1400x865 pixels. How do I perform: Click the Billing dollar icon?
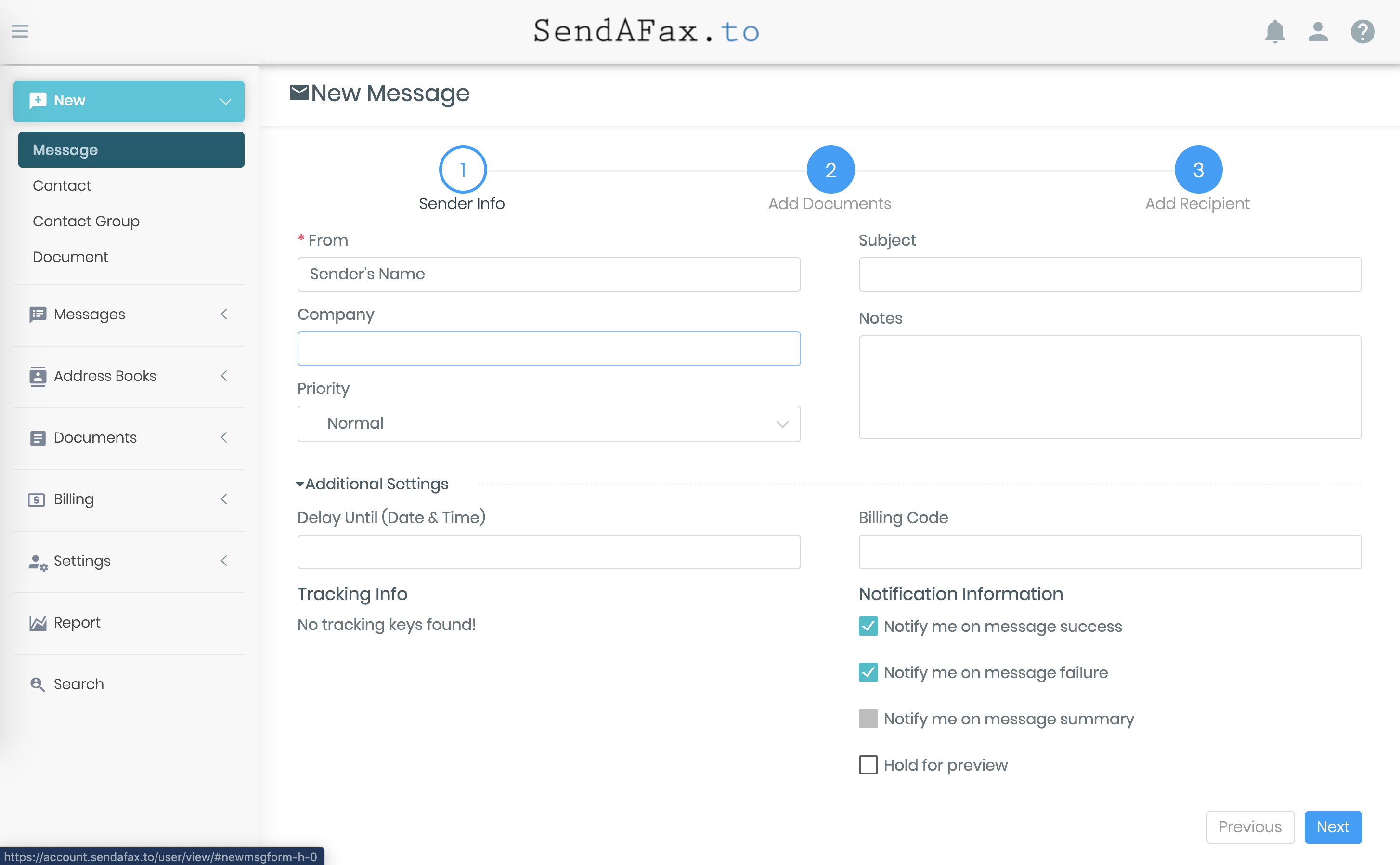tap(37, 500)
